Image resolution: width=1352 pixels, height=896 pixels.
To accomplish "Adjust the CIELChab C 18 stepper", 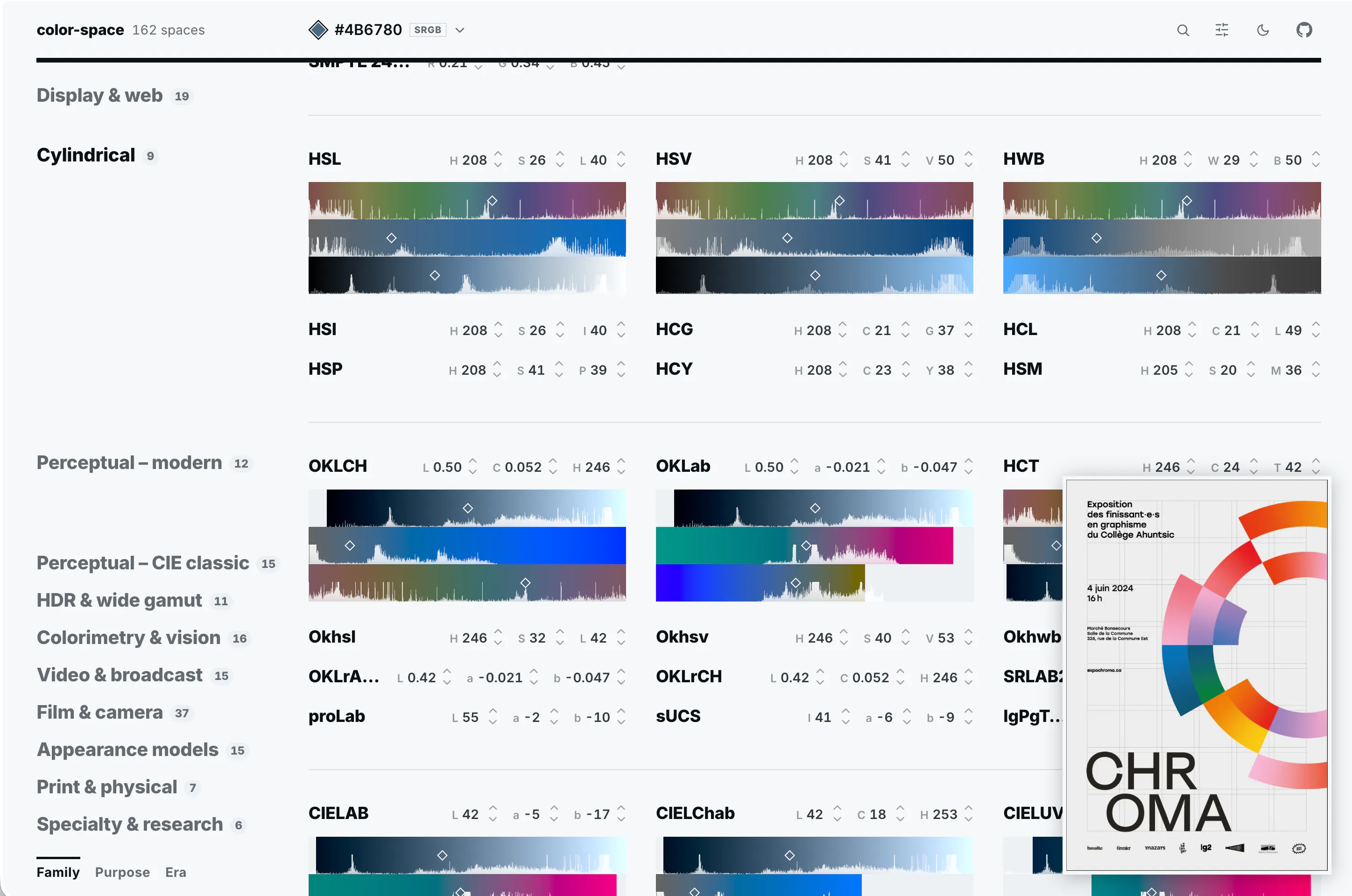I will pos(901,814).
